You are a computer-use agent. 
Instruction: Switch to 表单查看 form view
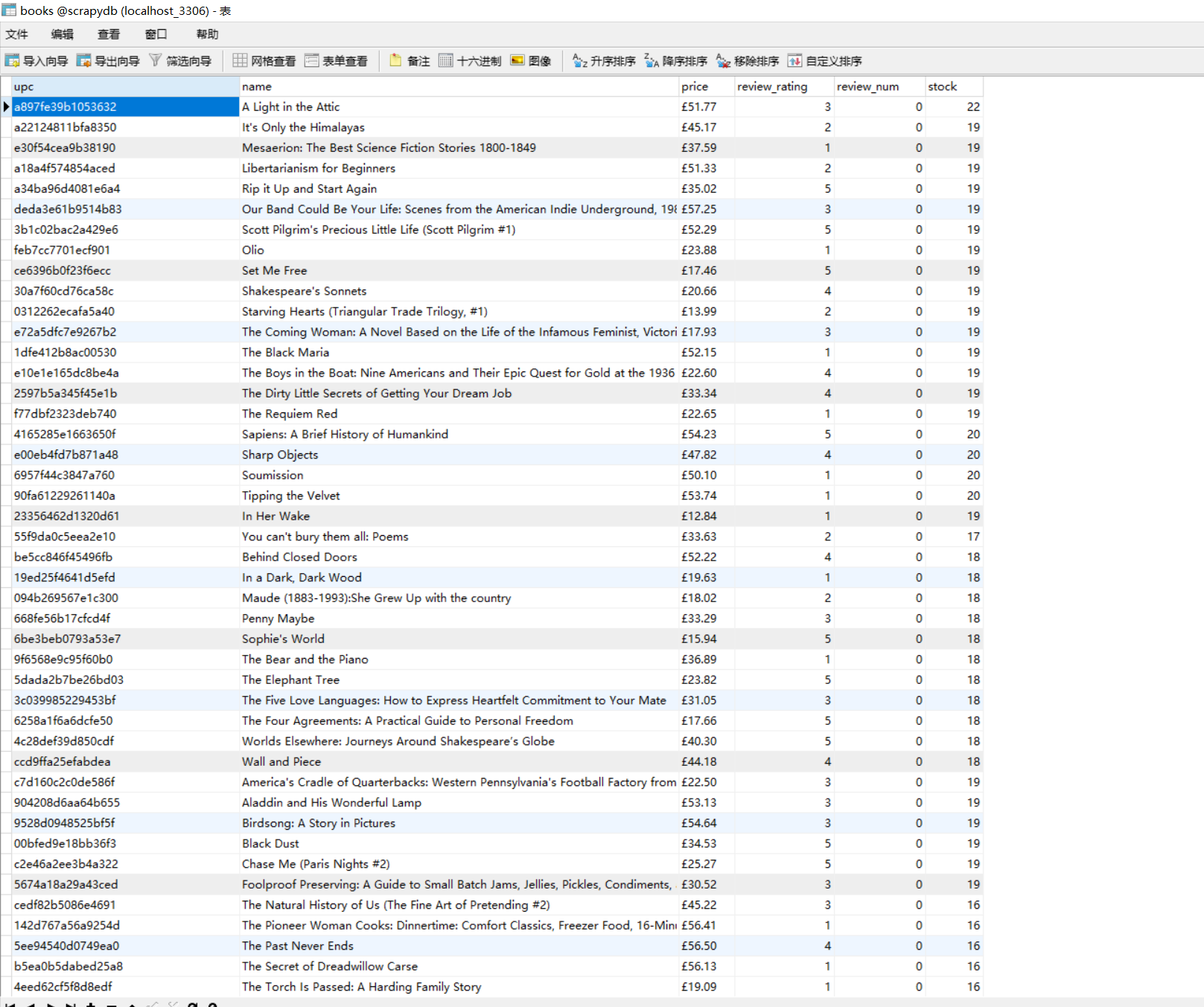pyautogui.click(x=336, y=61)
